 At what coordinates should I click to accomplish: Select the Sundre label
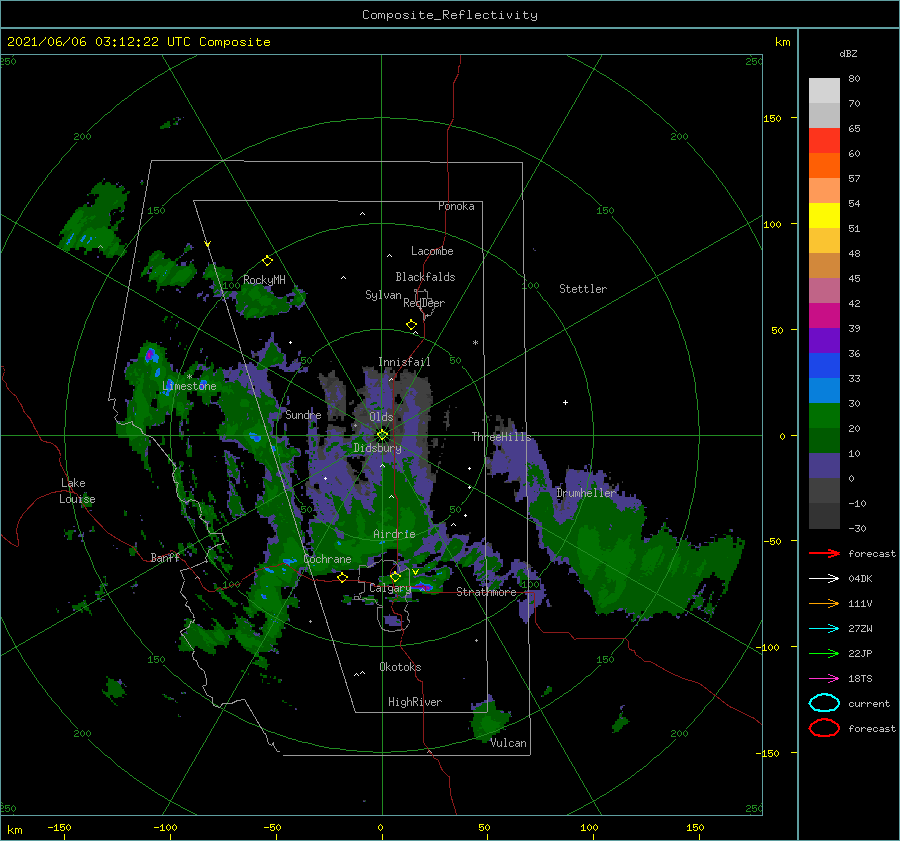[303, 414]
